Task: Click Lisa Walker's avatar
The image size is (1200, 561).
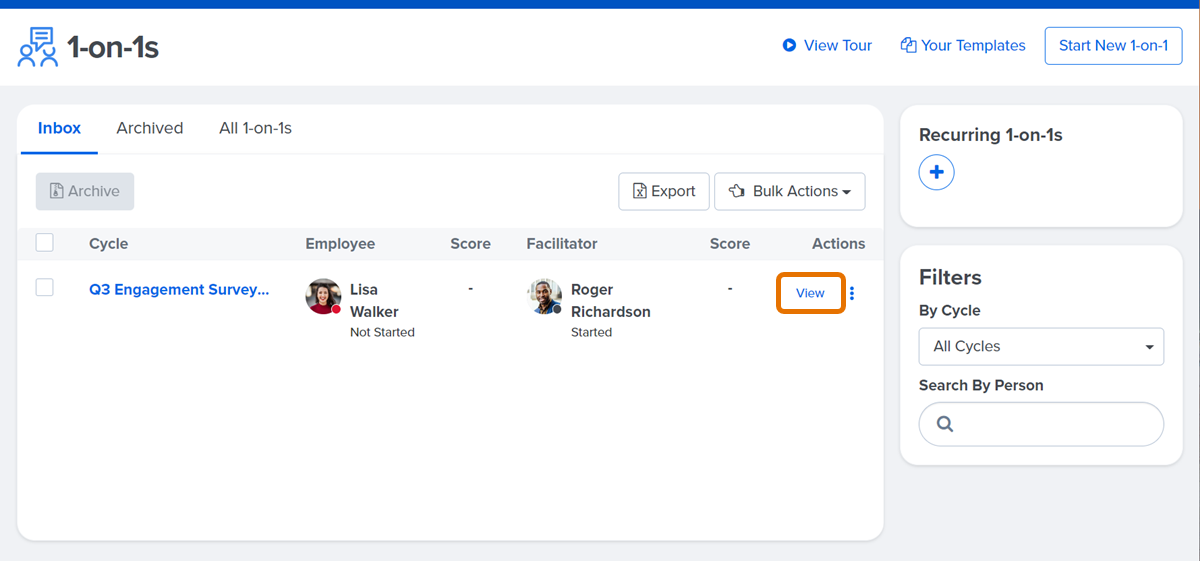Action: [x=323, y=296]
